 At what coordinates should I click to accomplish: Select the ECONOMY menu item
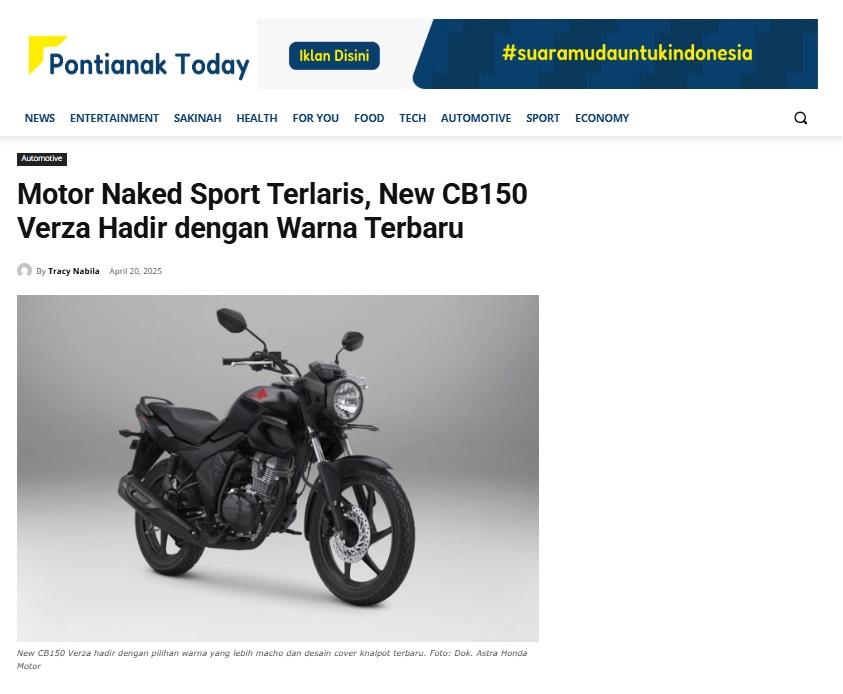(x=602, y=118)
